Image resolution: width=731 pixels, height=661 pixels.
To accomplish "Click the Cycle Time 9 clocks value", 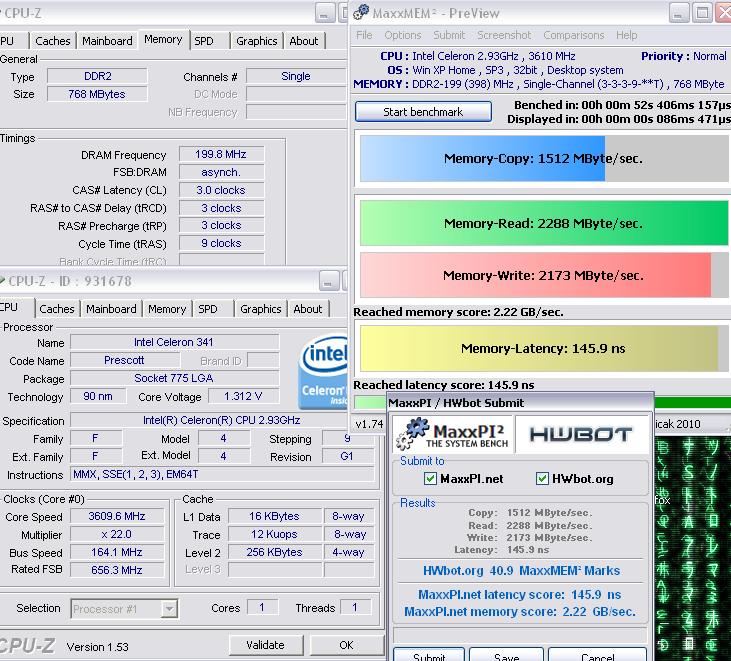I will tap(221, 243).
